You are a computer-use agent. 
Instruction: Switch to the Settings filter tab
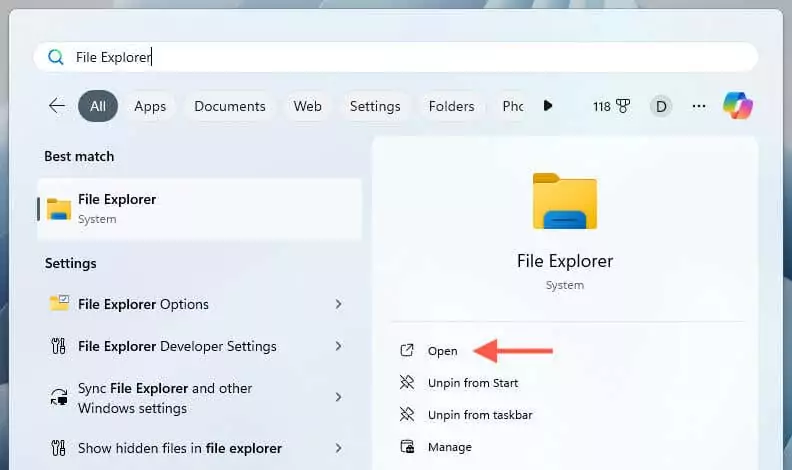(375, 106)
